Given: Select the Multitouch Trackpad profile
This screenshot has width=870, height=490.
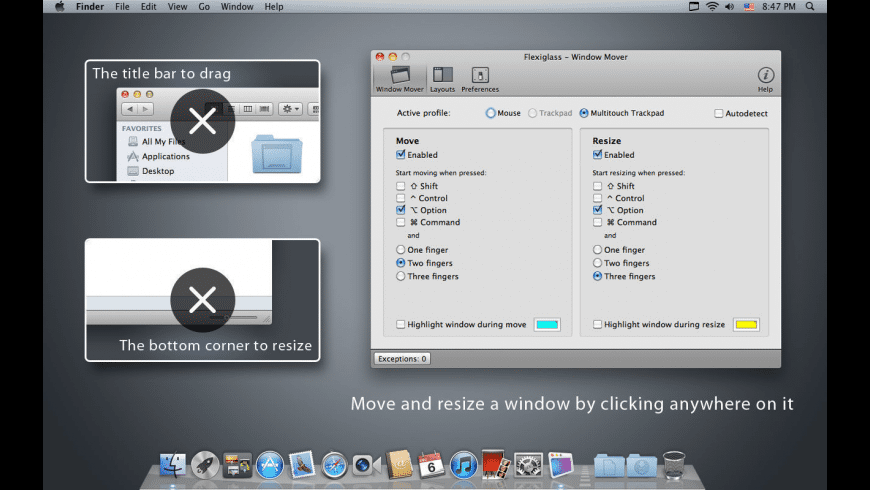Looking at the screenshot, I should [x=584, y=113].
